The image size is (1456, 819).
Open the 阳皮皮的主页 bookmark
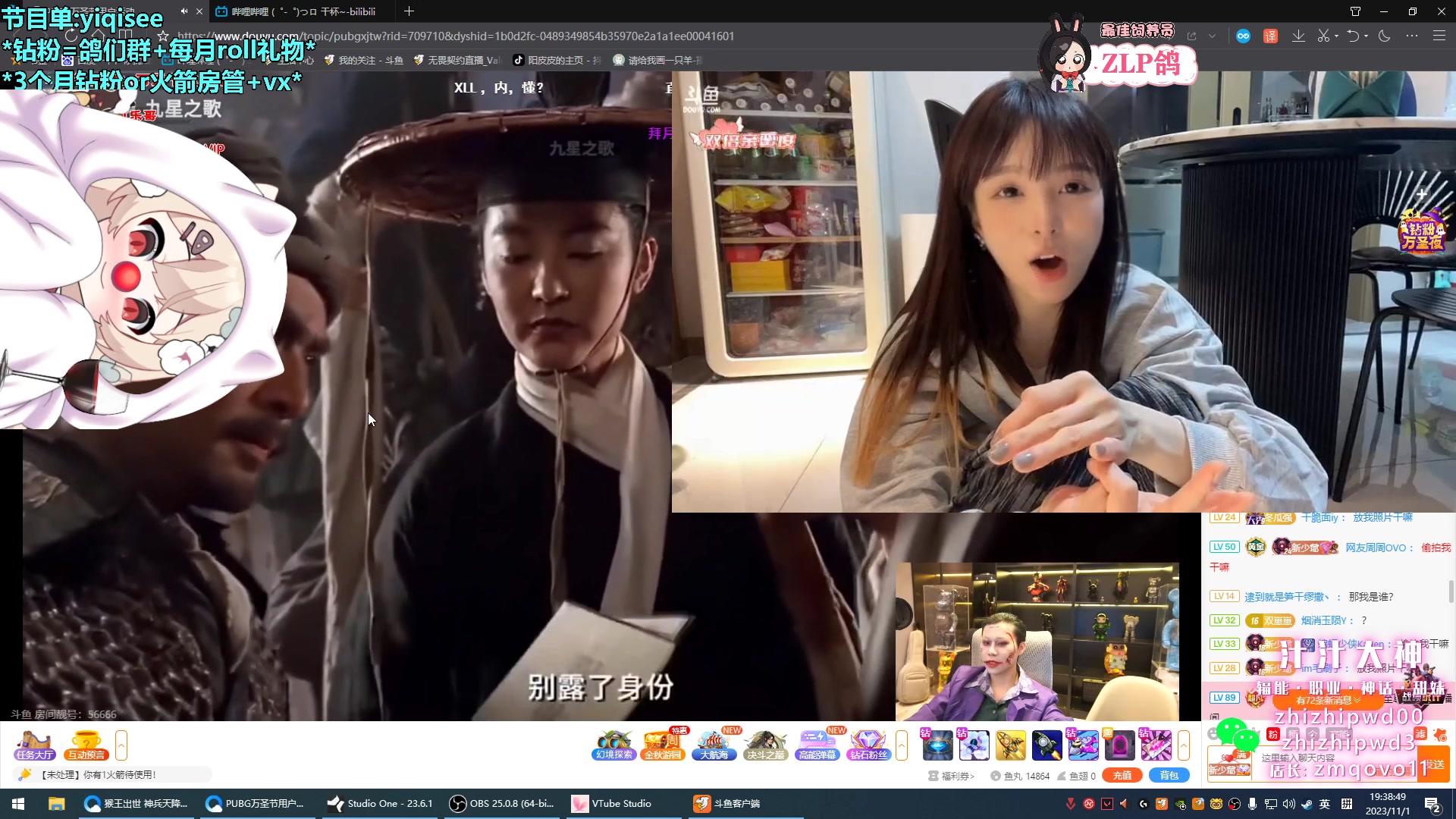click(x=557, y=60)
